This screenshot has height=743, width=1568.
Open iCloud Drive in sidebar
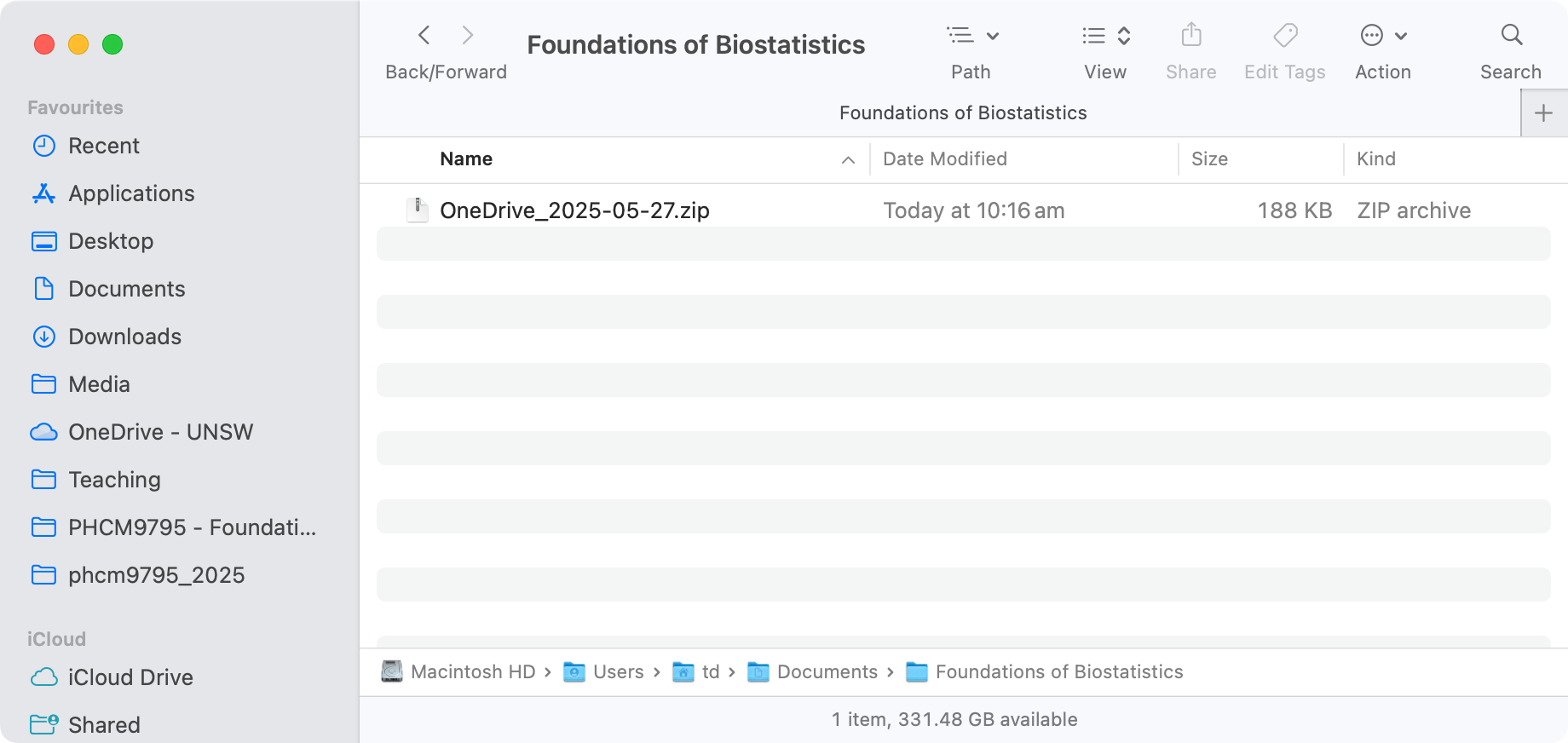tap(130, 677)
